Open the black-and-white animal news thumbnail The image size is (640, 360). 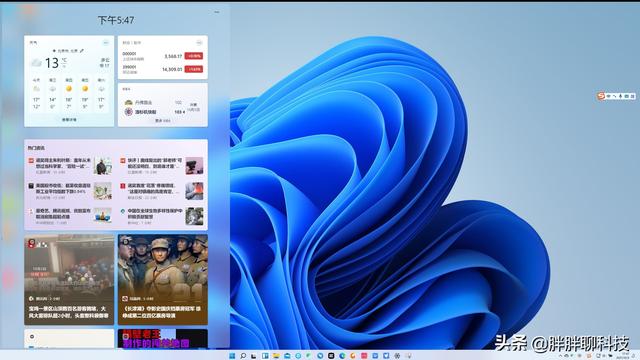point(194,216)
